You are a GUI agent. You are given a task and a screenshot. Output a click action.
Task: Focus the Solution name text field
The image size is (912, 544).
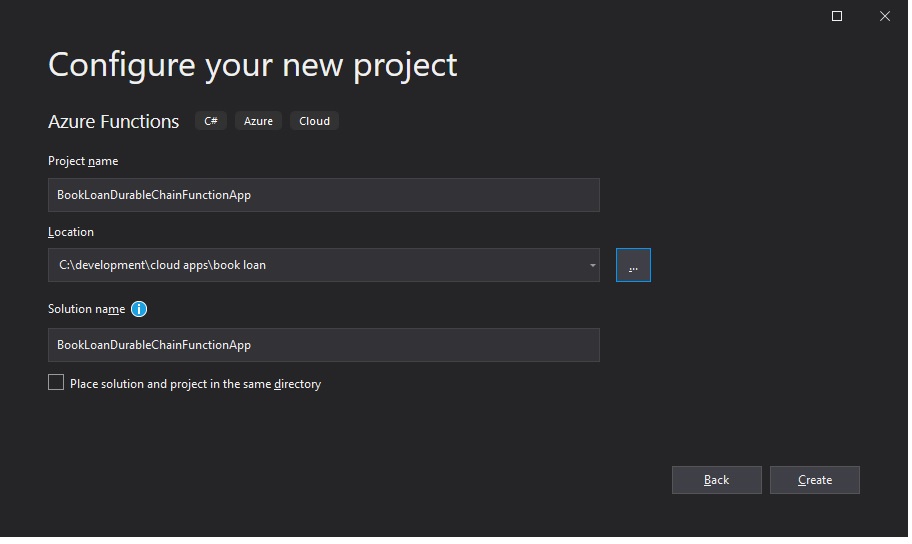325,346
